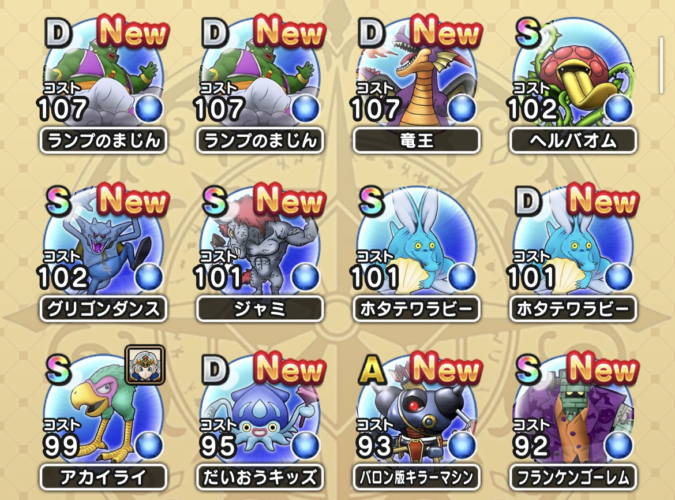
Task: Tap the second ランプのまじん name label
Action: 260,140
